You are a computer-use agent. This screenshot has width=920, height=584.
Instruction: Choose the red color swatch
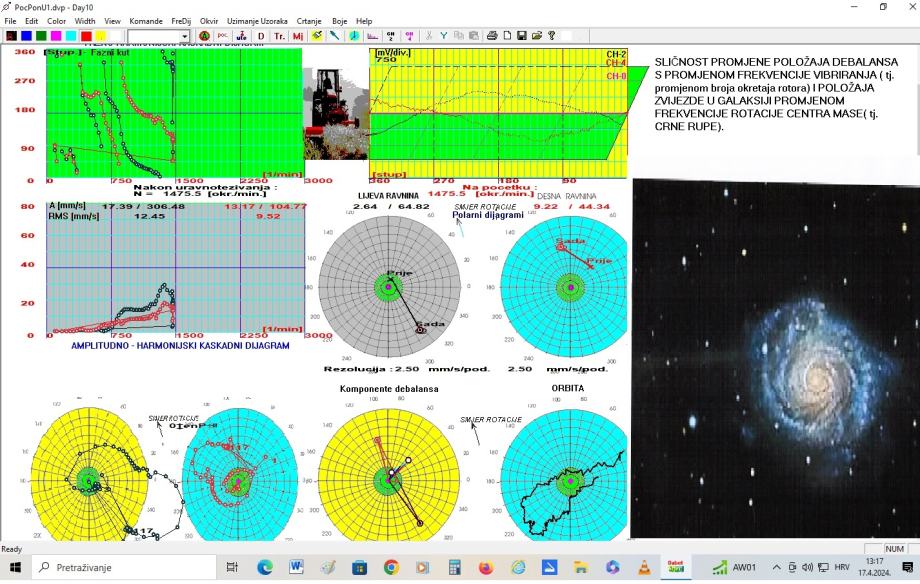pos(86,36)
